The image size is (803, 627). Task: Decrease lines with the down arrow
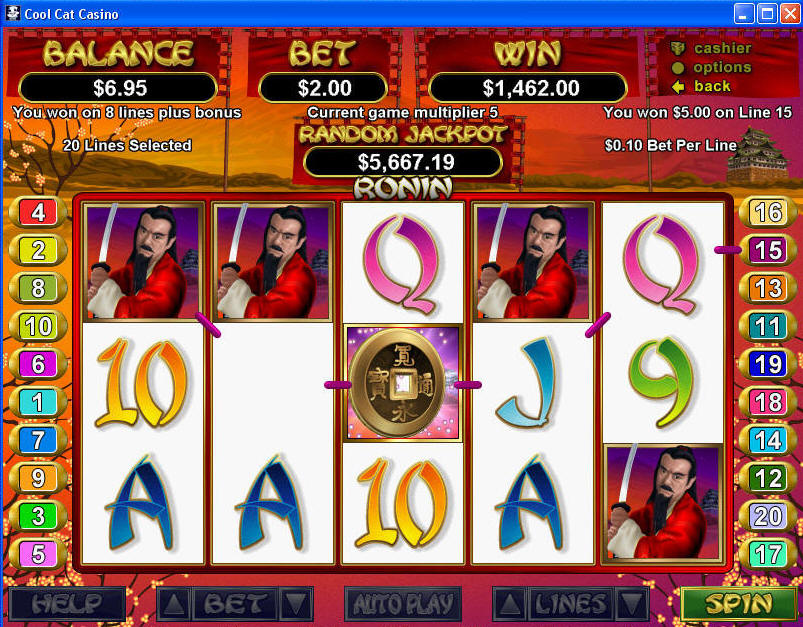[x=632, y=604]
